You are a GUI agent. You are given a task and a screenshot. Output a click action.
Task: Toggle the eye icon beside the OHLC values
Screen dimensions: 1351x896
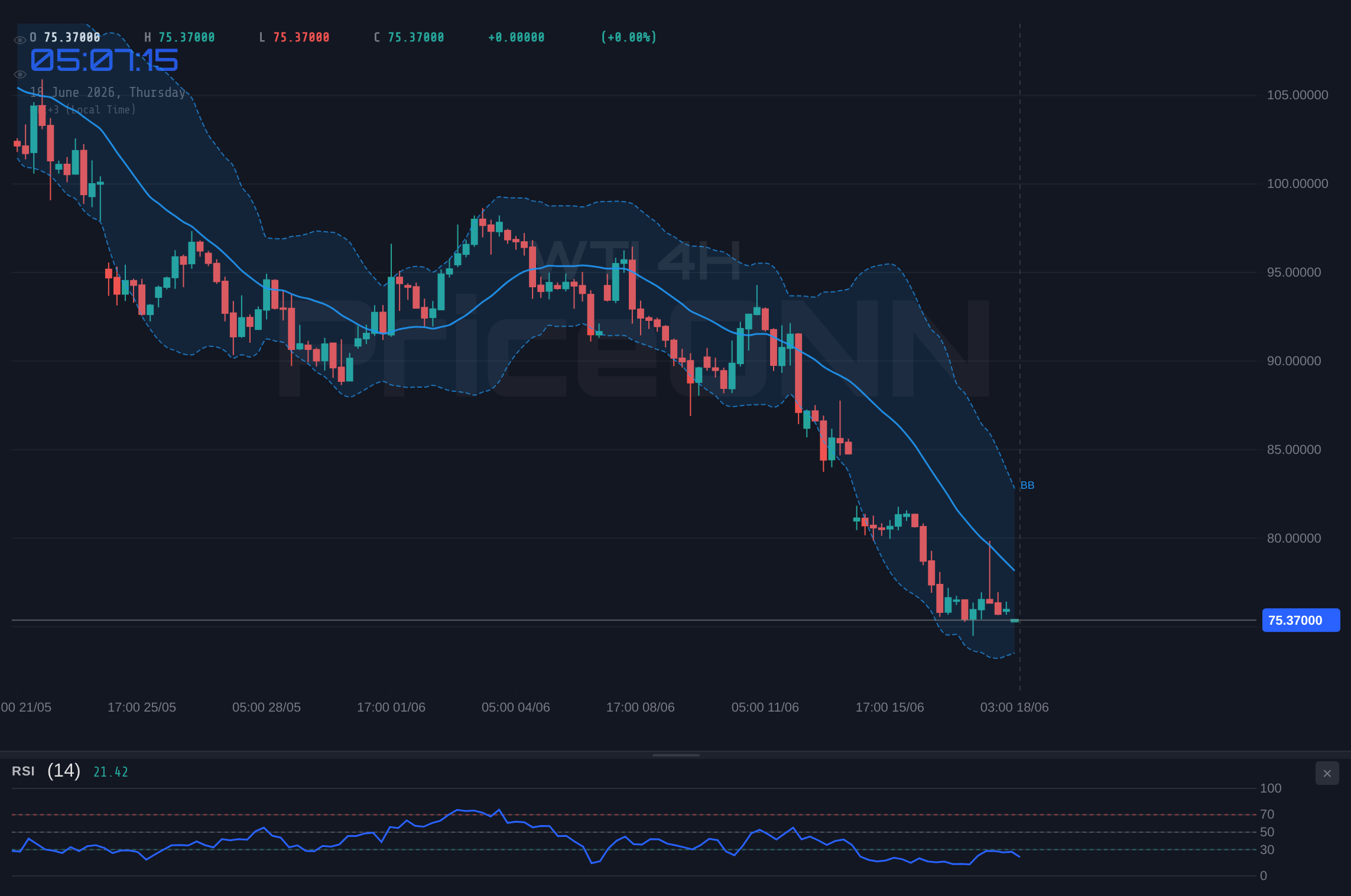[20, 40]
